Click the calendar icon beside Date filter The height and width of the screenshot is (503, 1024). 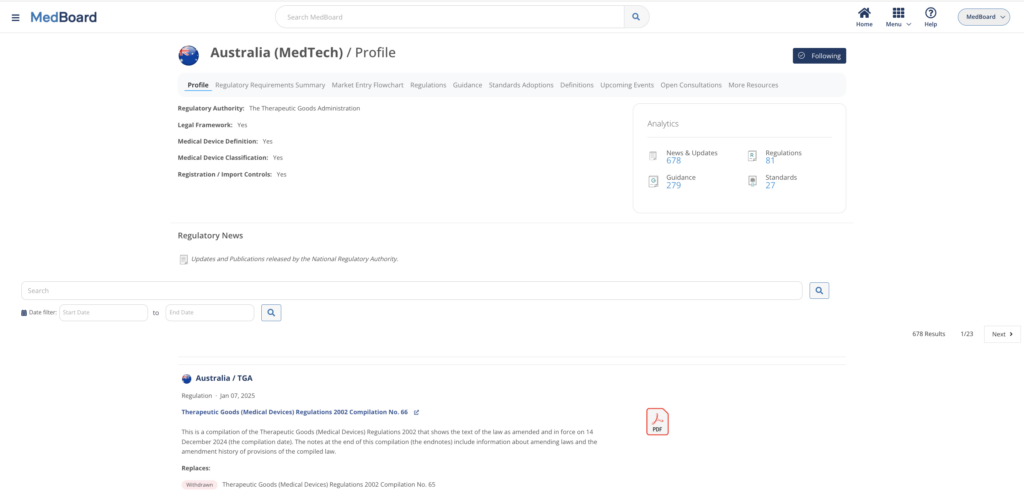pos(24,313)
